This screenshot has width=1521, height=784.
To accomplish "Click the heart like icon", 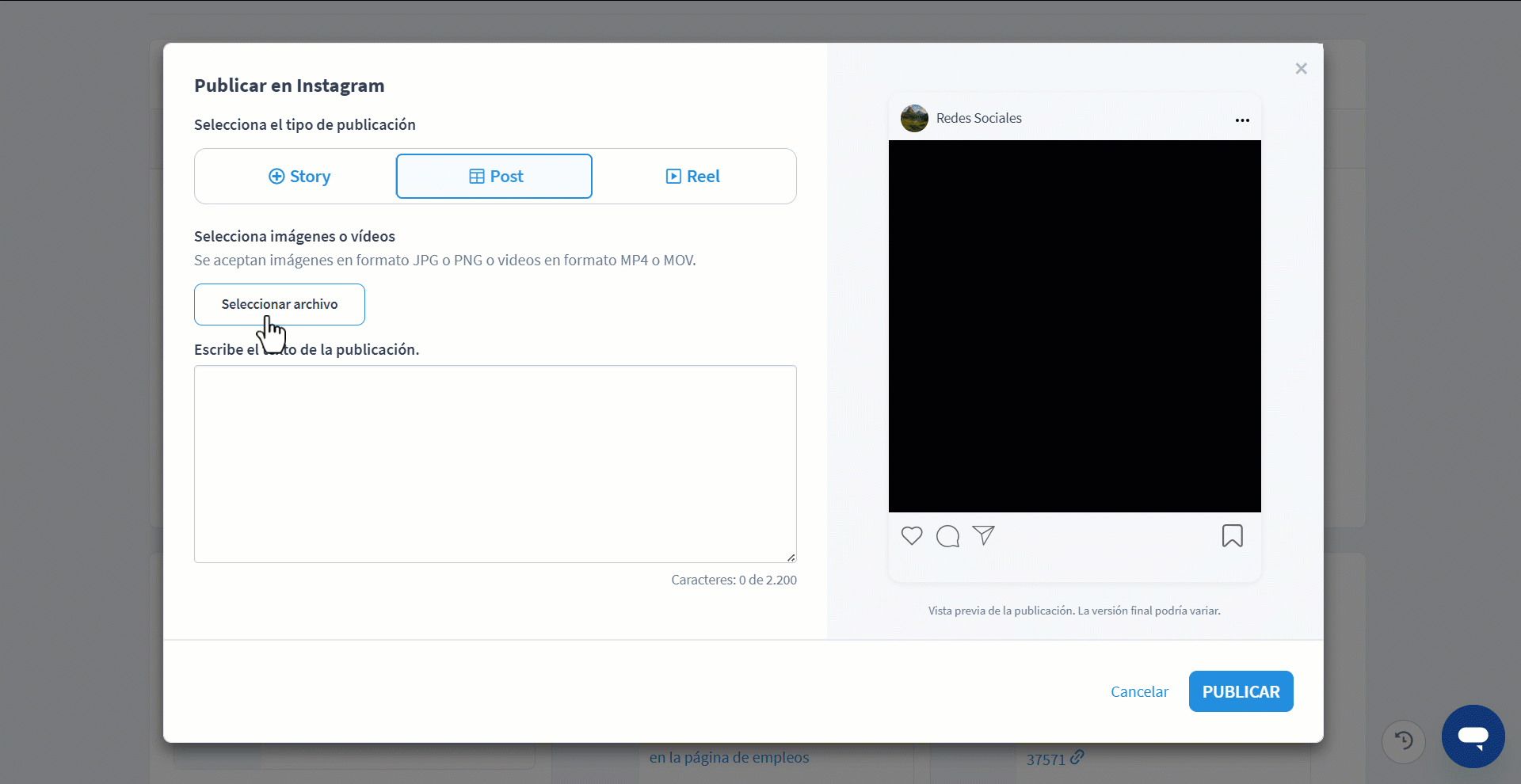I will pos(912,536).
